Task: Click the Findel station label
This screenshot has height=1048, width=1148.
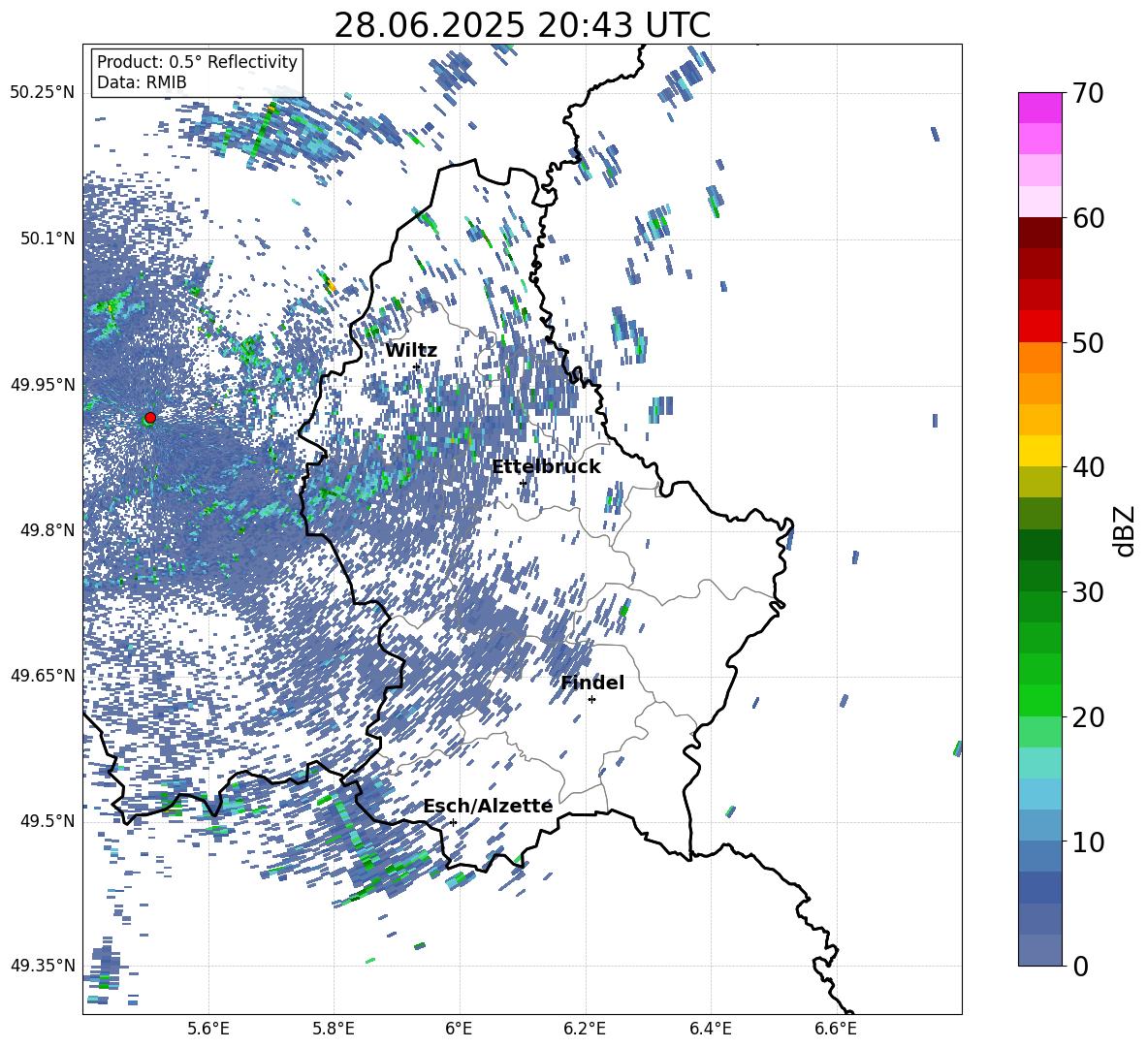Action: click(x=592, y=683)
